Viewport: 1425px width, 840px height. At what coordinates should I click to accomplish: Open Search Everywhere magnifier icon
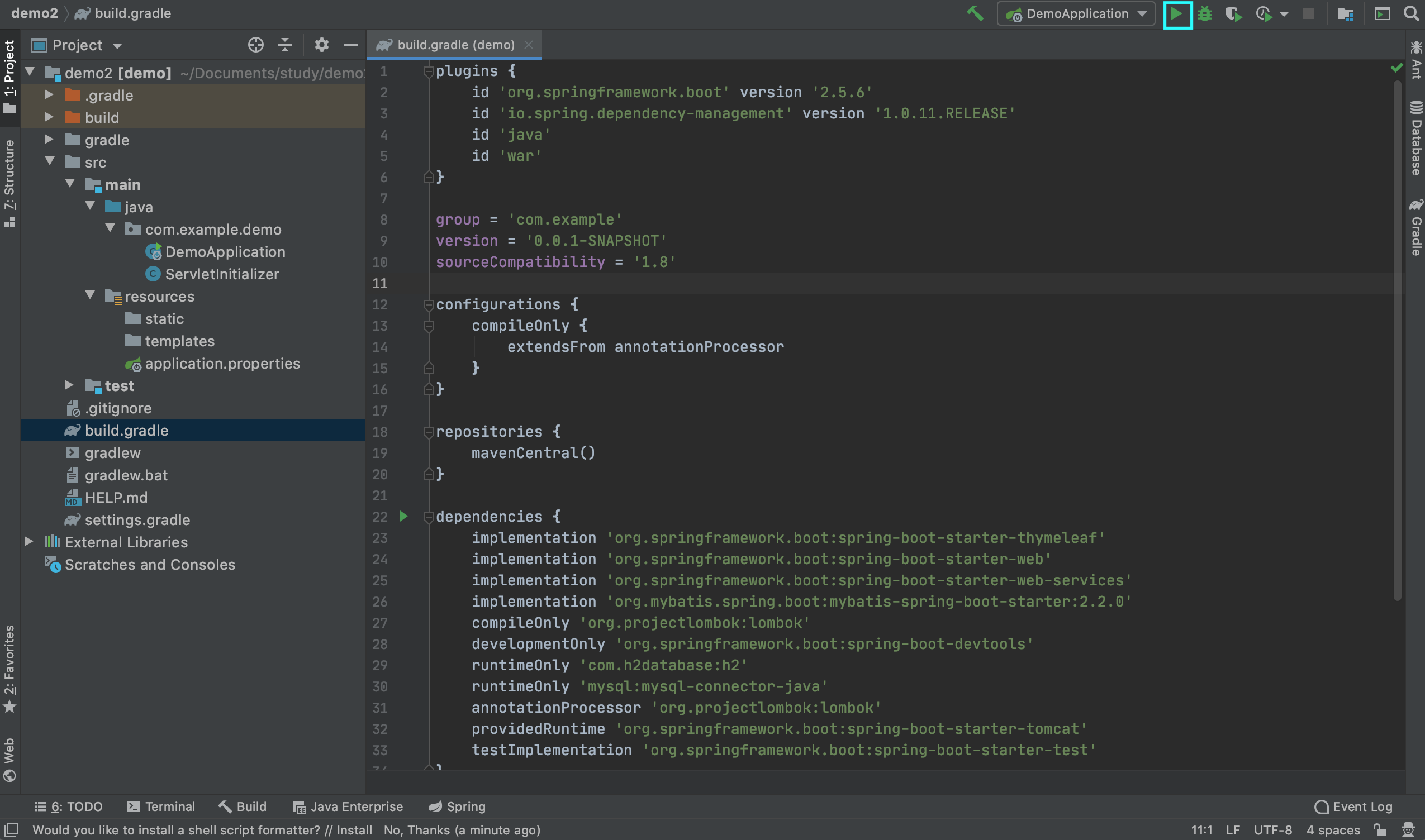(1411, 13)
